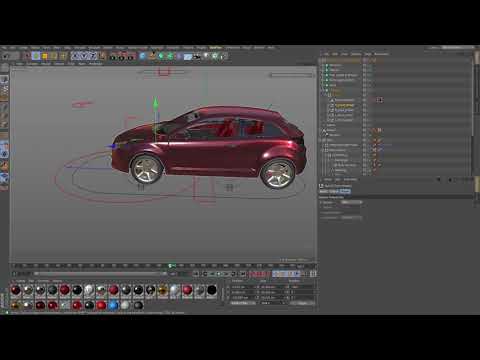Toggle the Z axis lock

(x=94, y=56)
